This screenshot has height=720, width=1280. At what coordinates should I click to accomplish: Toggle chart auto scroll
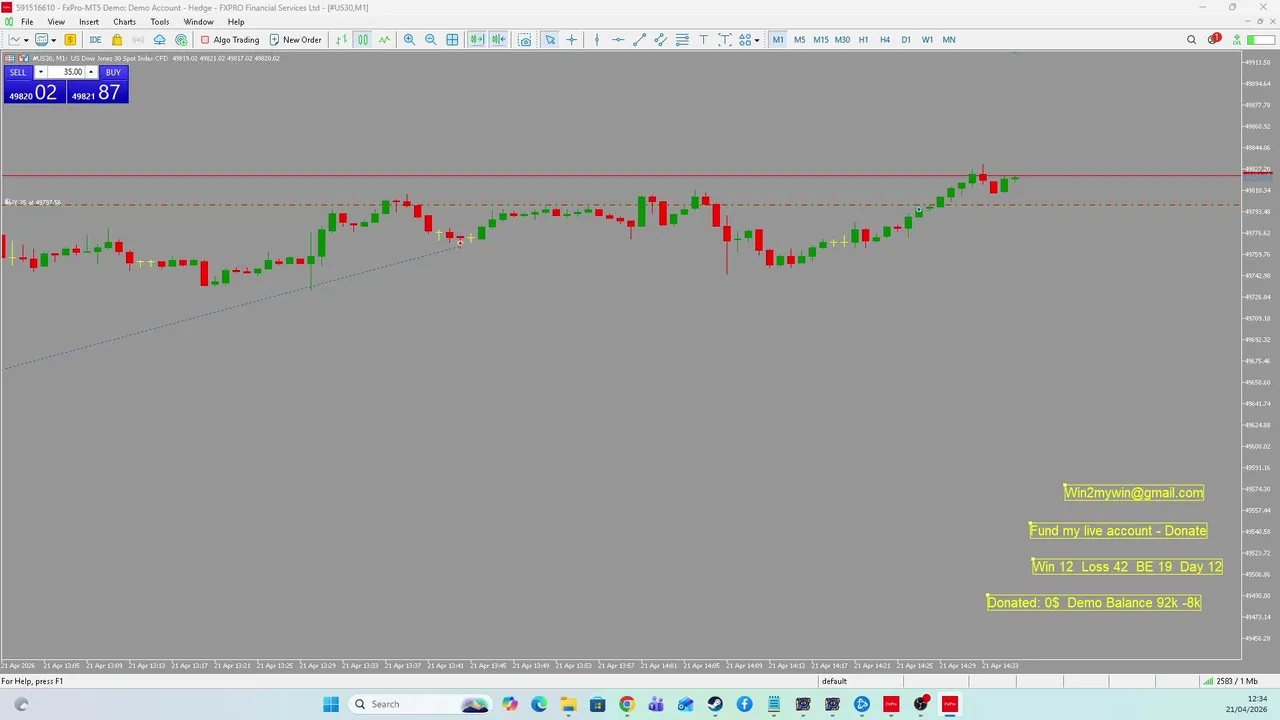point(477,40)
